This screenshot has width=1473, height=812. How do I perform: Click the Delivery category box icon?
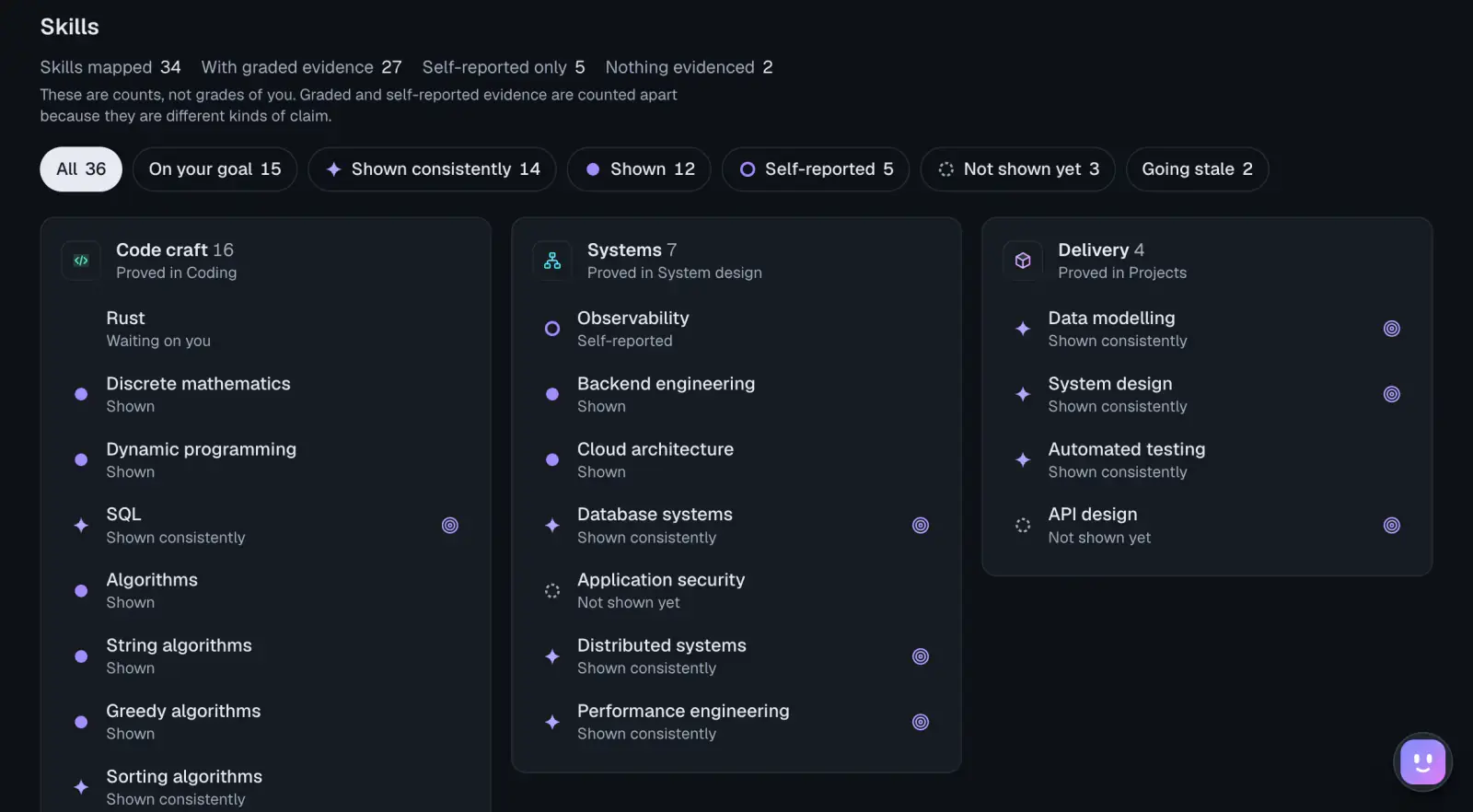pyautogui.click(x=1023, y=261)
